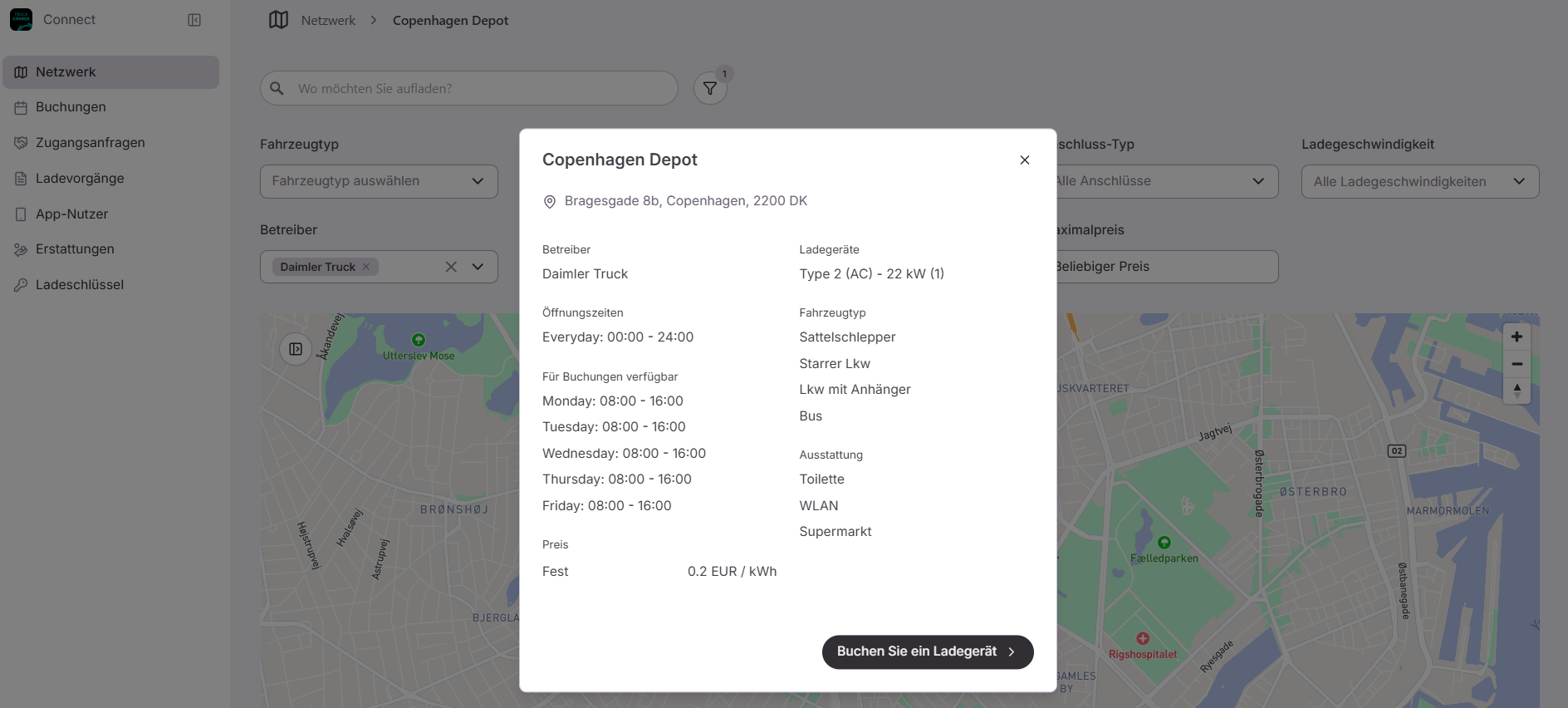This screenshot has width=1568, height=708.
Task: Clear all selected operators with the X
Action: (451, 267)
